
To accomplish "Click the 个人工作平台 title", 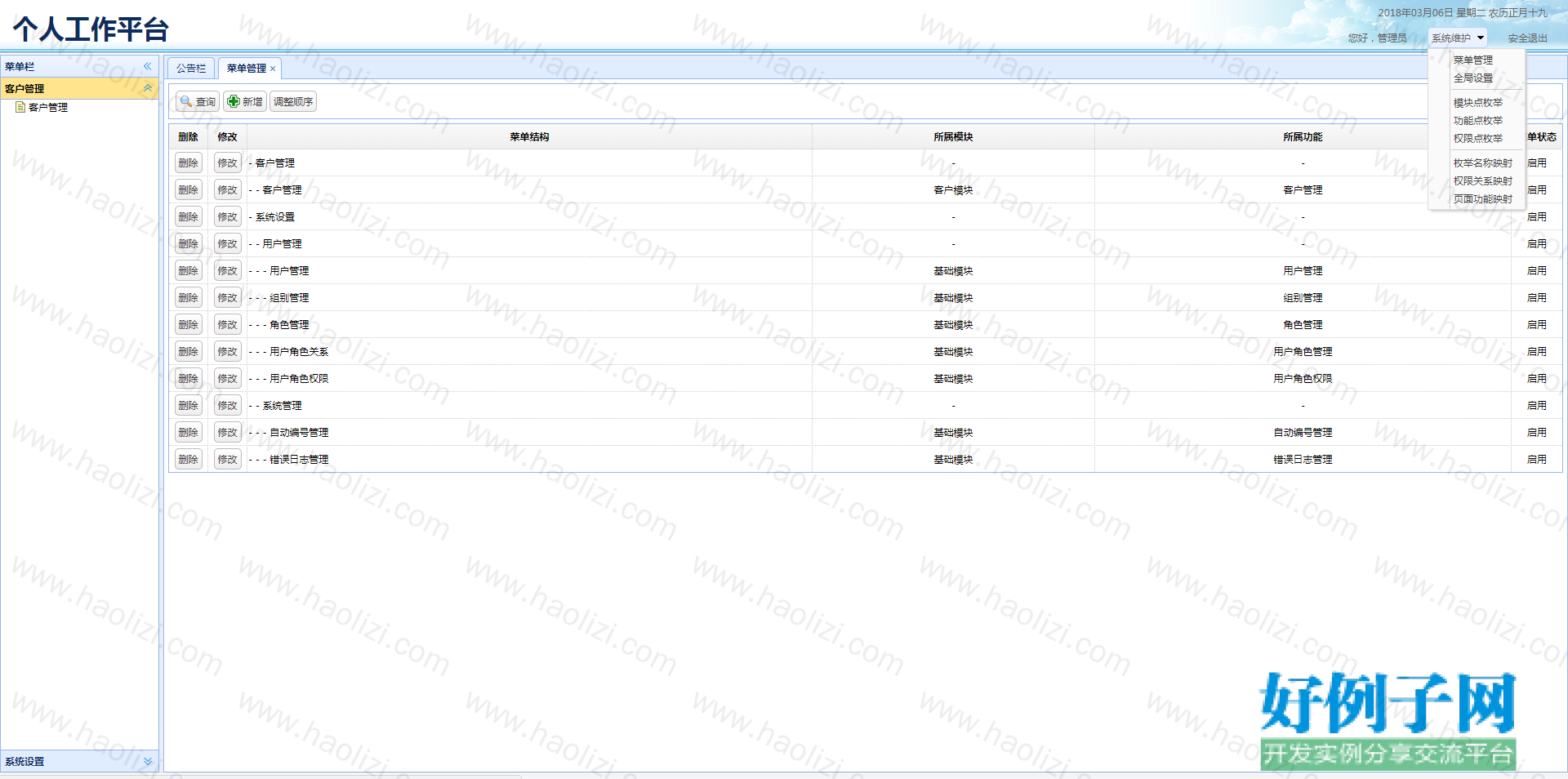I will coord(91,29).
